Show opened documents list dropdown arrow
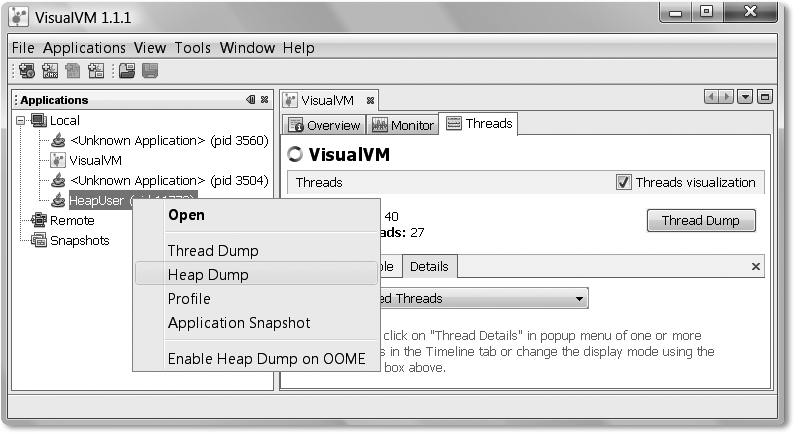Screen dimensions: 794x433 [x=745, y=97]
